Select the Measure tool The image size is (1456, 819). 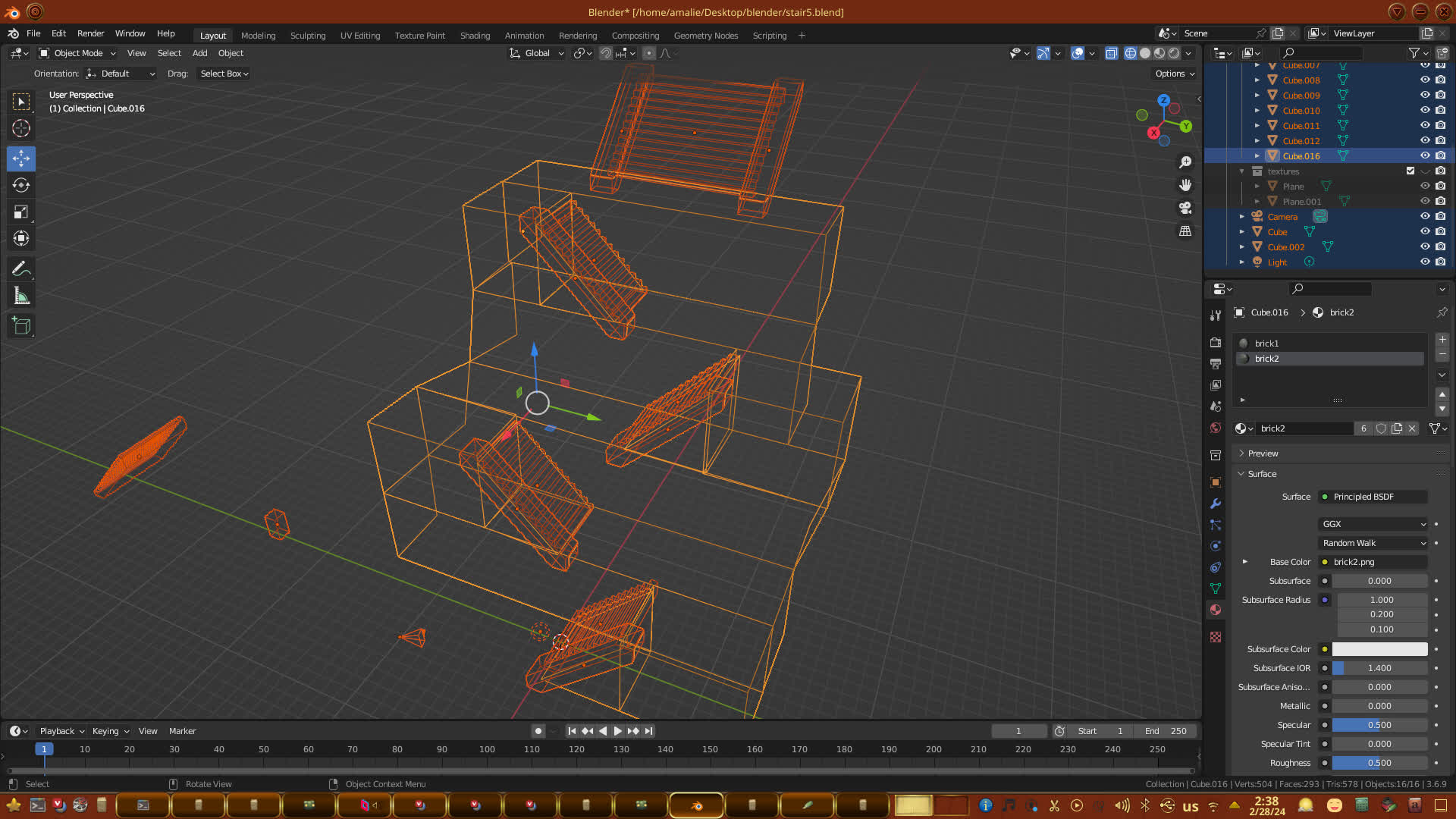coord(21,297)
